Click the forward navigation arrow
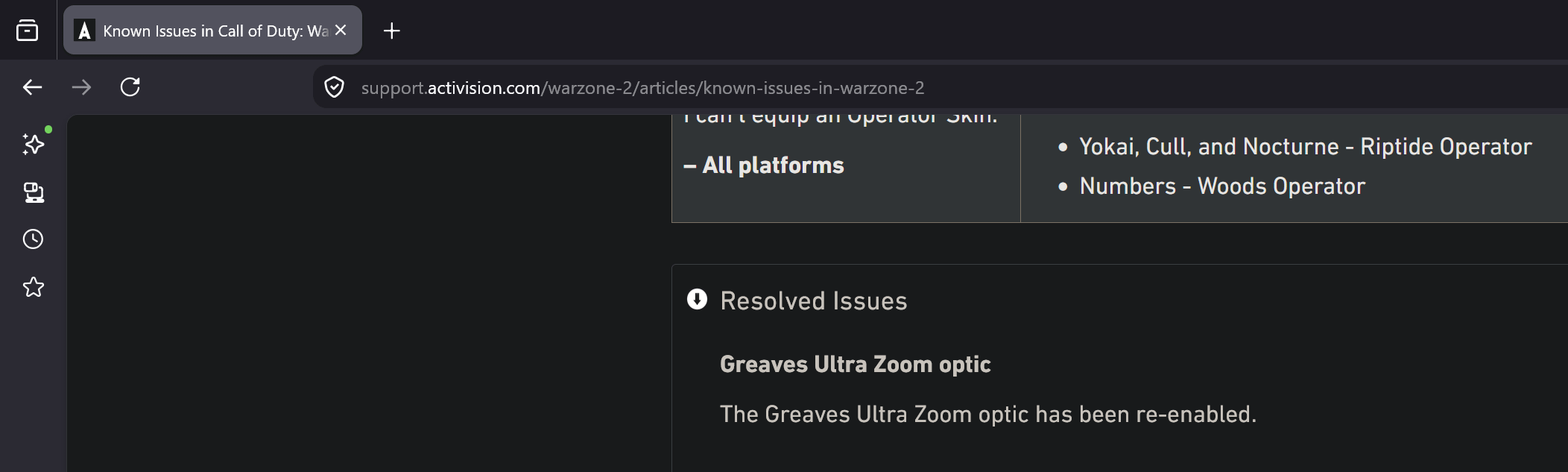Screen dimensions: 1568x472 [81, 87]
